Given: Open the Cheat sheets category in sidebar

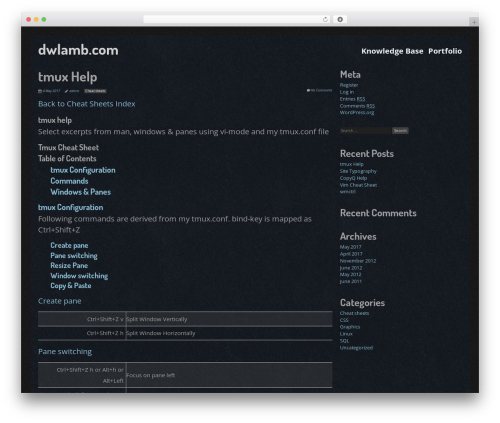Looking at the screenshot, I should 354,313.
